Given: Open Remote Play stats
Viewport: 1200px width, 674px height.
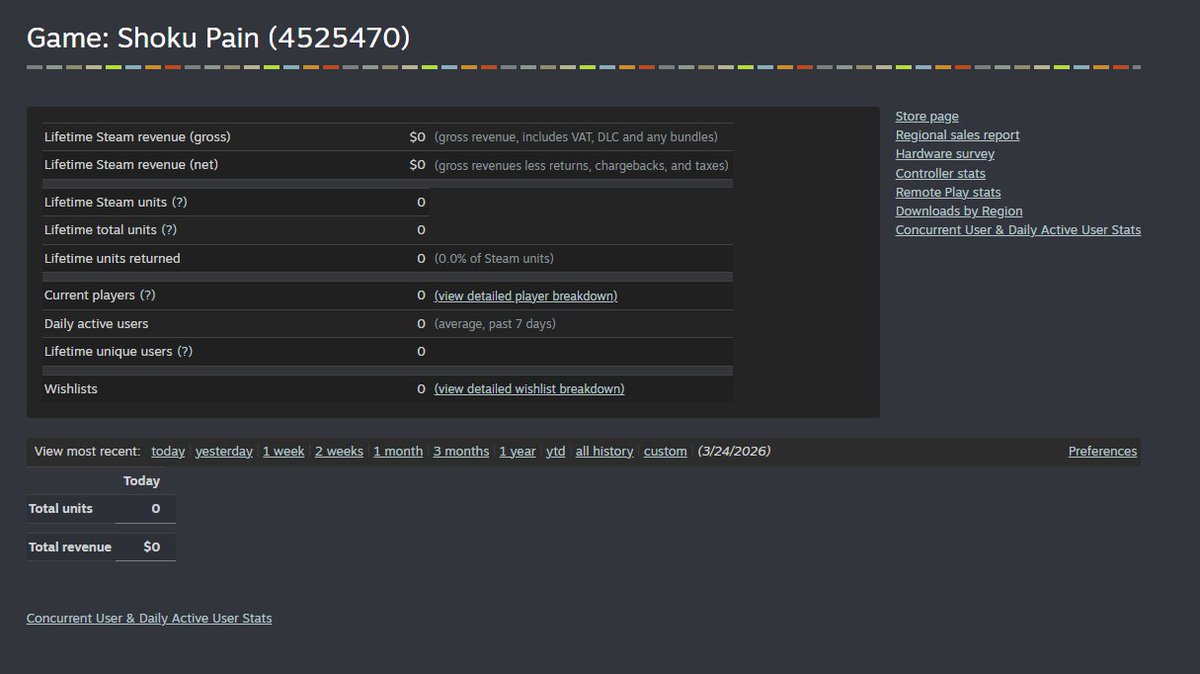Looking at the screenshot, I should (x=948, y=192).
